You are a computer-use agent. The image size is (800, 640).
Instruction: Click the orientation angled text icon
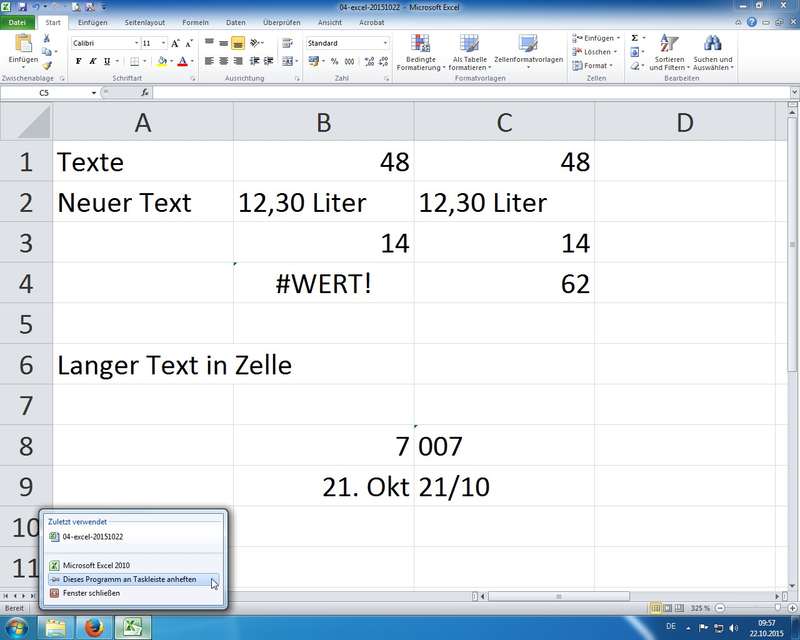(x=255, y=43)
